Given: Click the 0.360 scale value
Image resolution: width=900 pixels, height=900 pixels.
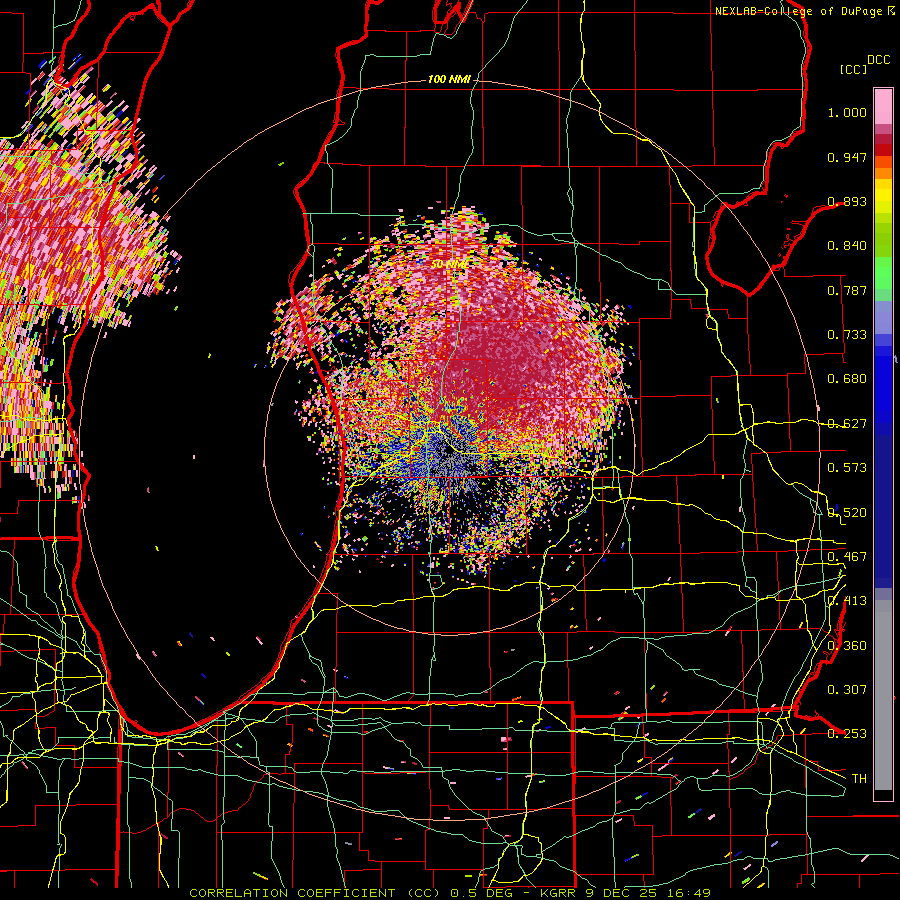Looking at the screenshot, I should (847, 646).
